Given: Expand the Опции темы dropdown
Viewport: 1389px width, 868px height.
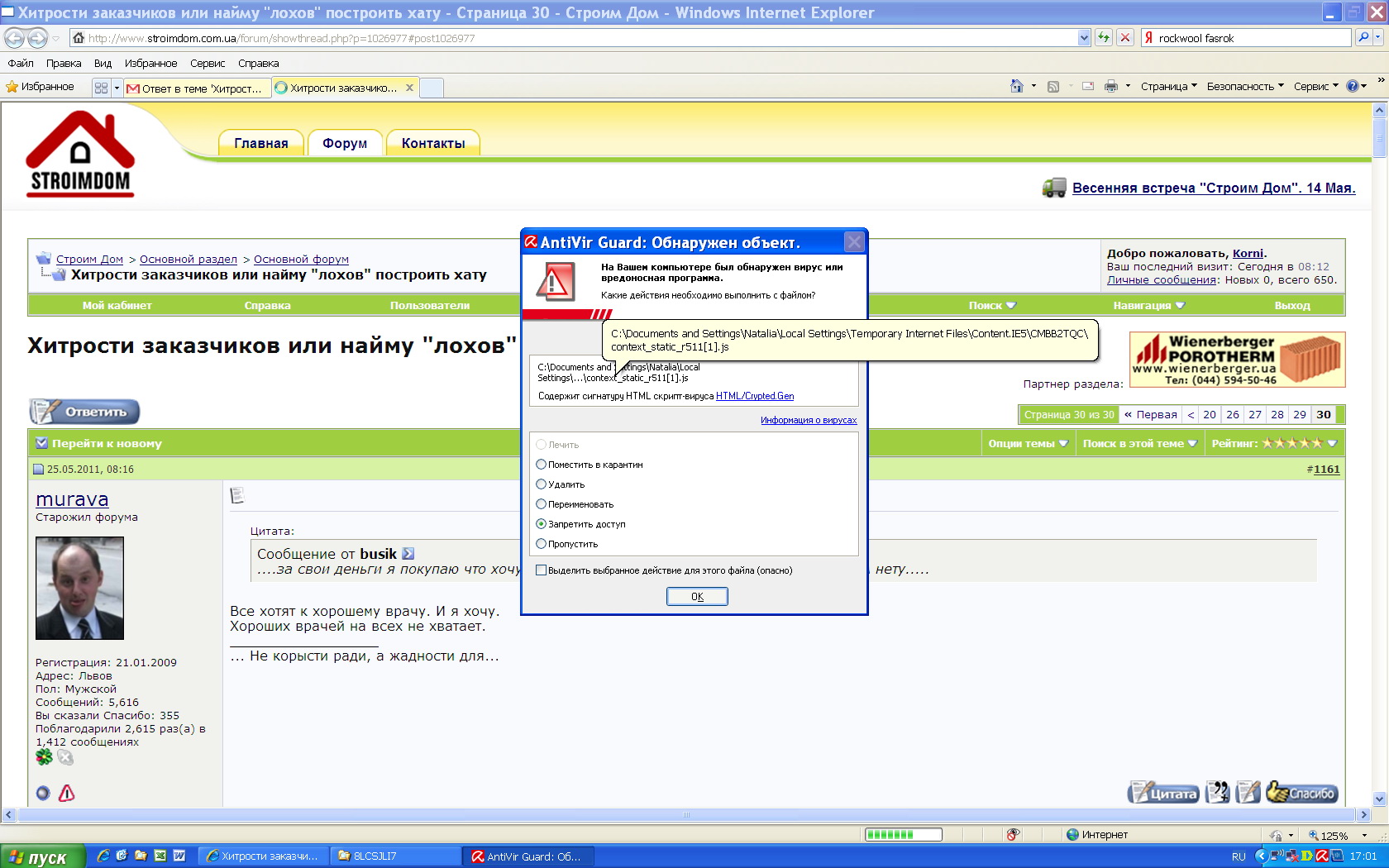Looking at the screenshot, I should (1028, 444).
